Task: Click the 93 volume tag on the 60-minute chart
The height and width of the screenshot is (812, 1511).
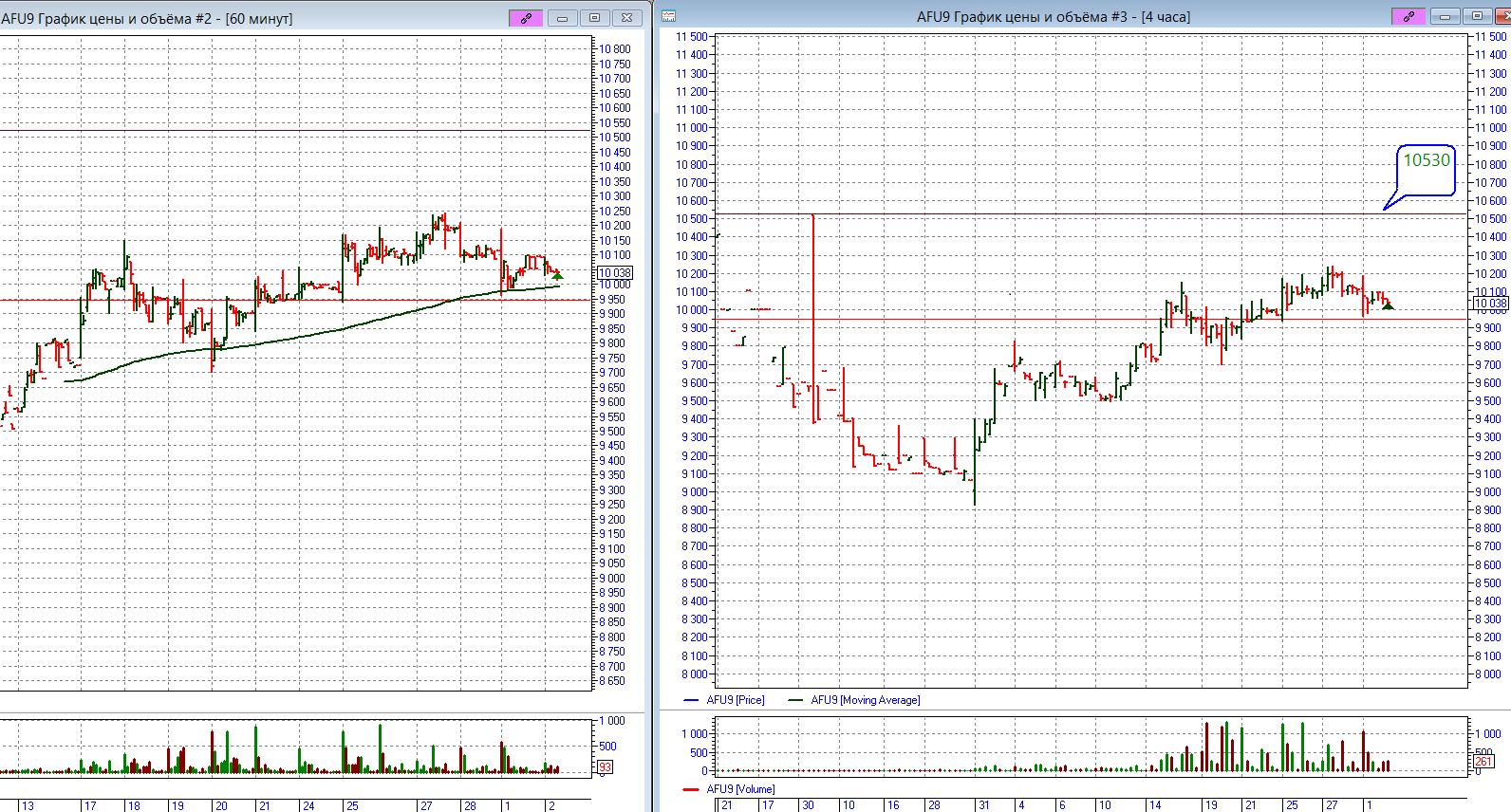Action: click(x=605, y=766)
